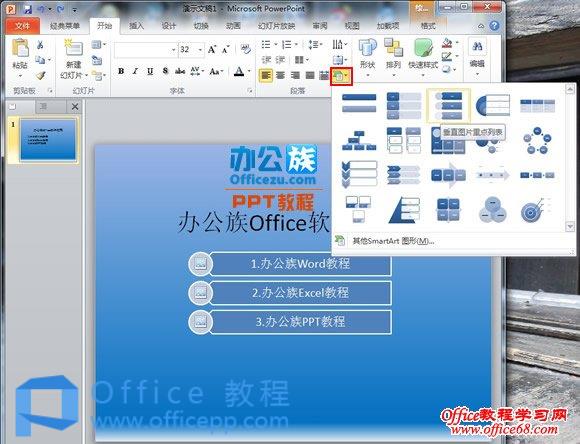The height and width of the screenshot is (444, 580).
Task: Click the Decrease List Level indent icon
Action: point(266,60)
